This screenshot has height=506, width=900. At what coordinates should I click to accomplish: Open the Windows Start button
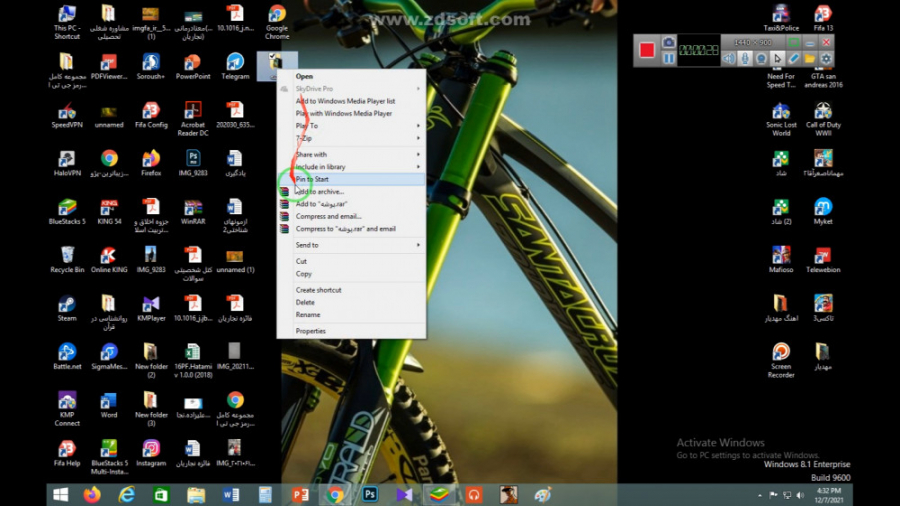point(60,495)
